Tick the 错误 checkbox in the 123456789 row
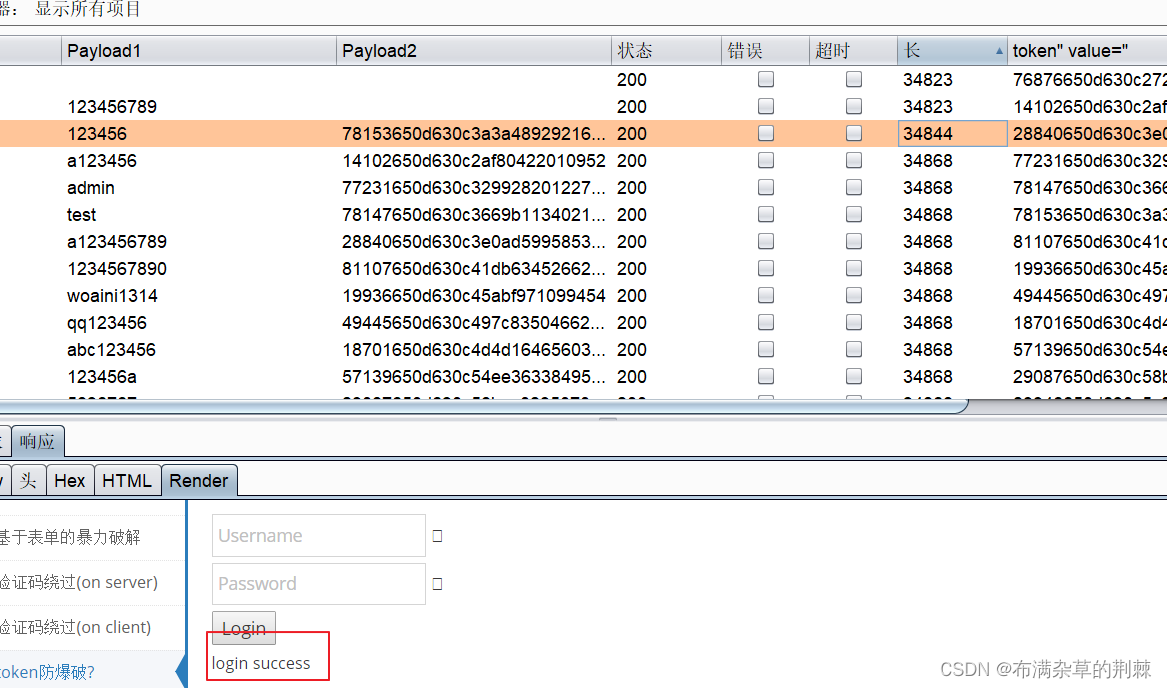Screen dimensions: 1167x688 [765, 106]
